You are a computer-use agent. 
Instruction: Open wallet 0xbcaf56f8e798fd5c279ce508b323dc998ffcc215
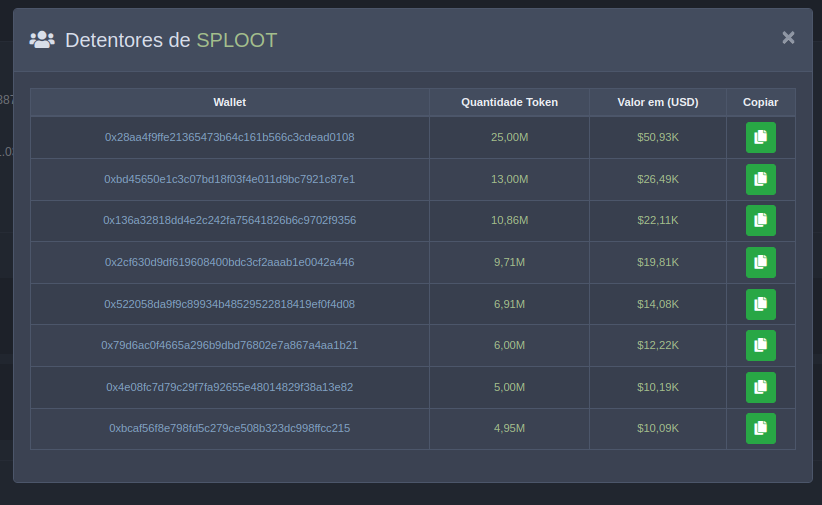point(230,428)
